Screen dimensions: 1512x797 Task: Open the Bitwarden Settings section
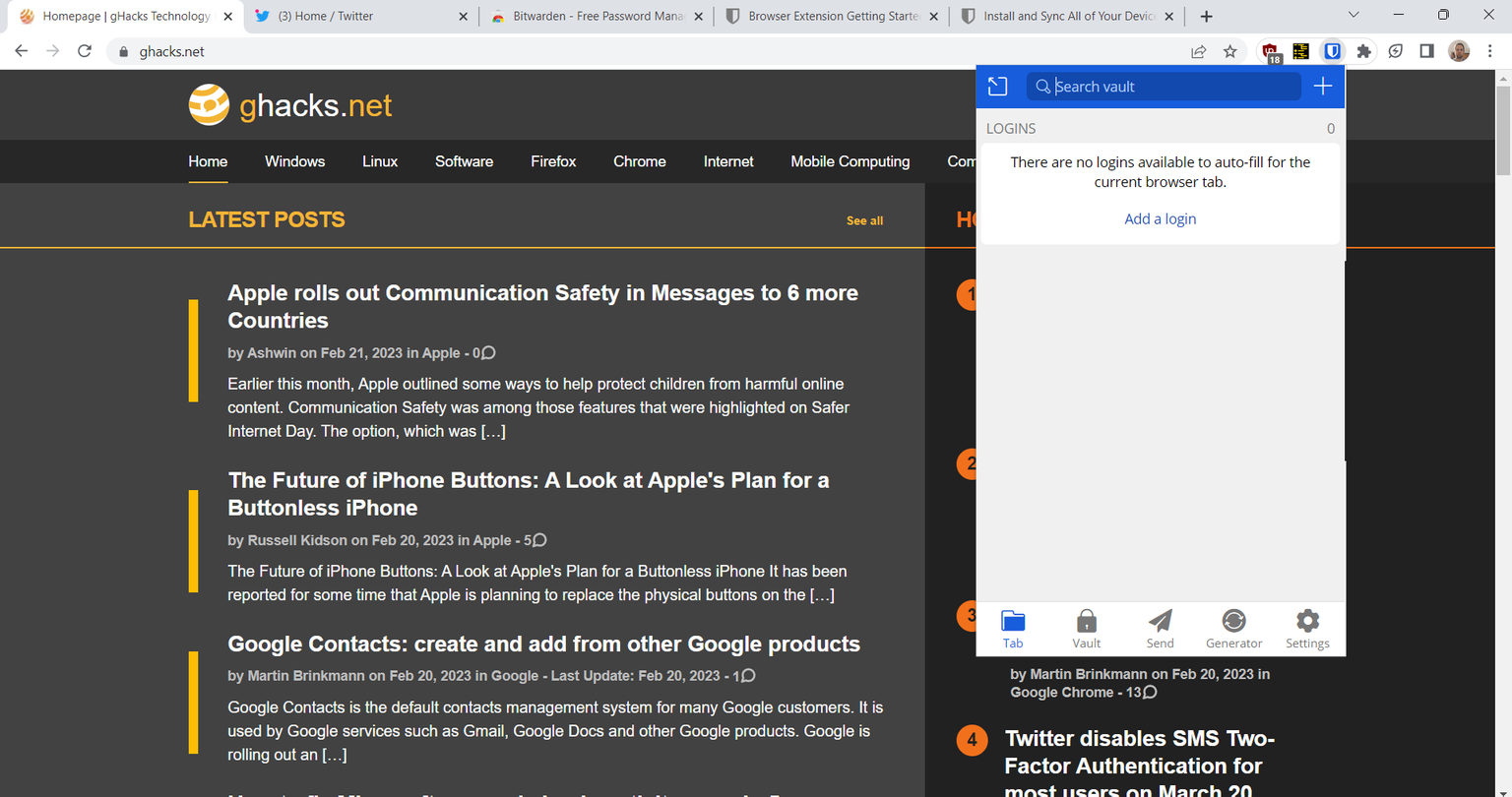1307,629
